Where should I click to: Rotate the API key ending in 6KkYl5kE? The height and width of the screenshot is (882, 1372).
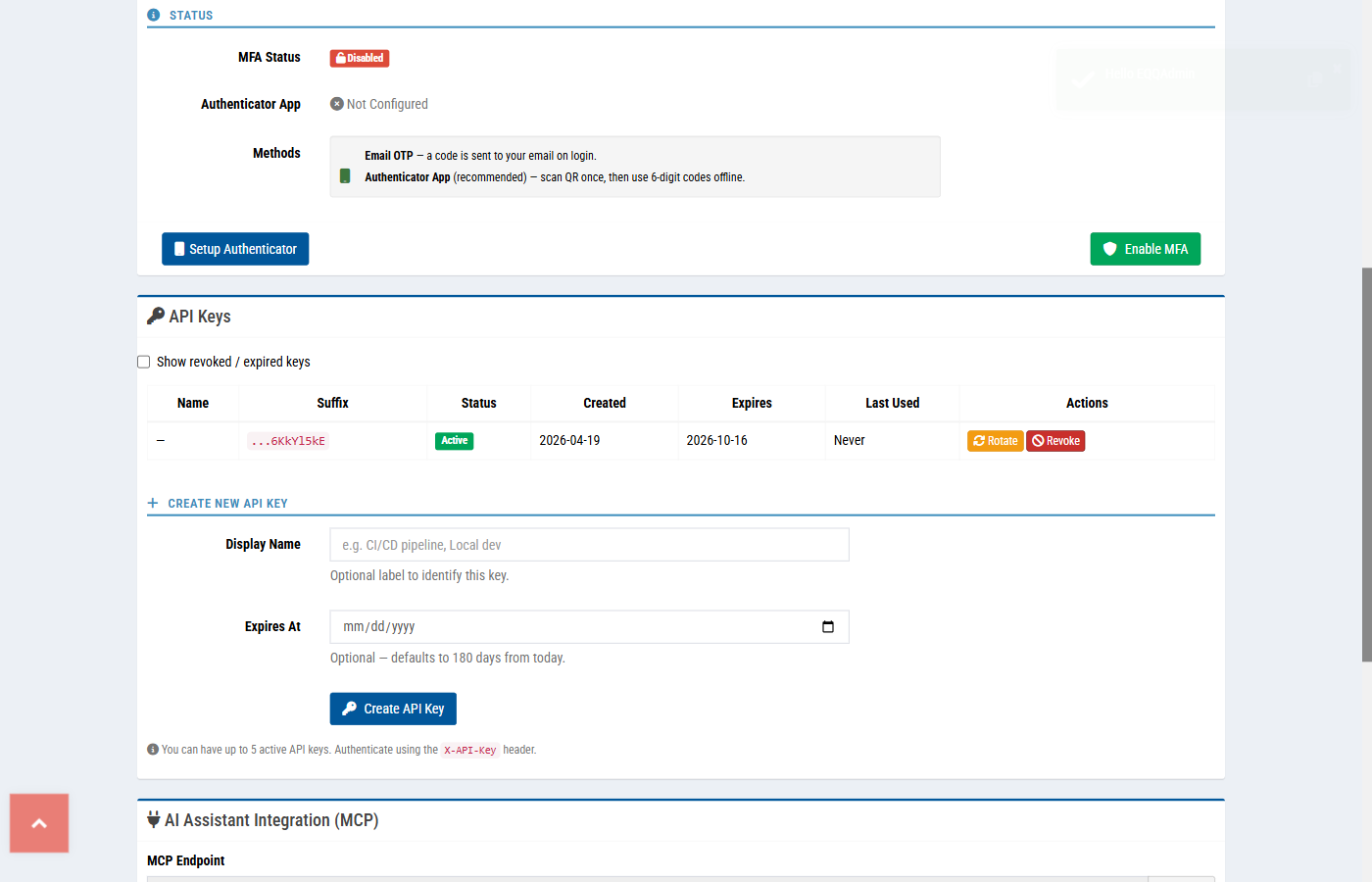click(x=995, y=441)
